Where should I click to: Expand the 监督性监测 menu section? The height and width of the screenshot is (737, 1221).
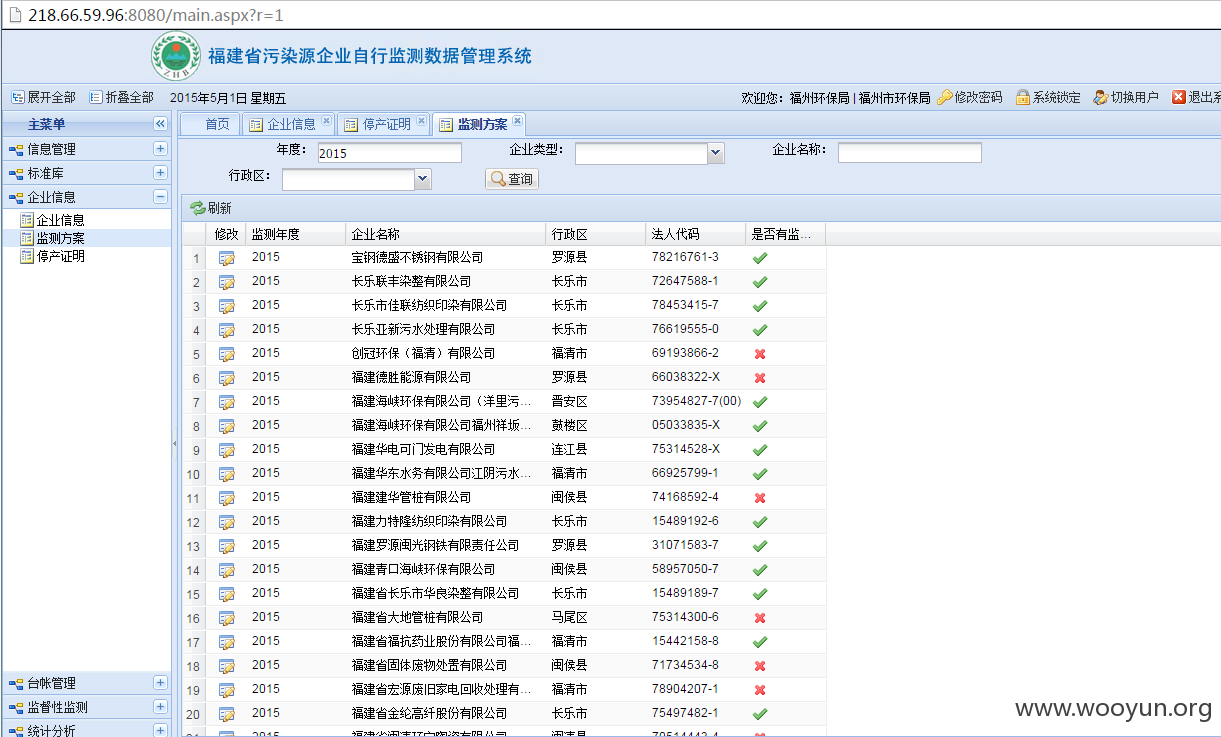(x=160, y=707)
